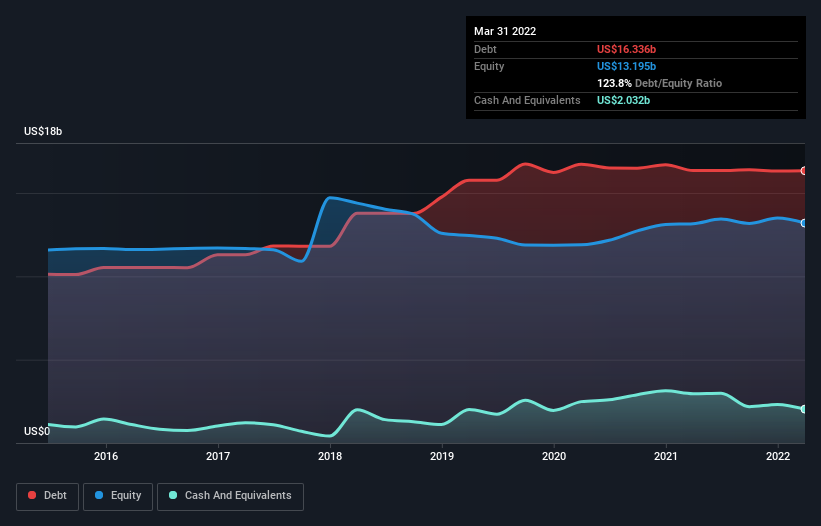Viewport: 821px width, 526px height.
Task: Click the 123.8% Debt/Equity Ratio text
Action: click(x=659, y=83)
